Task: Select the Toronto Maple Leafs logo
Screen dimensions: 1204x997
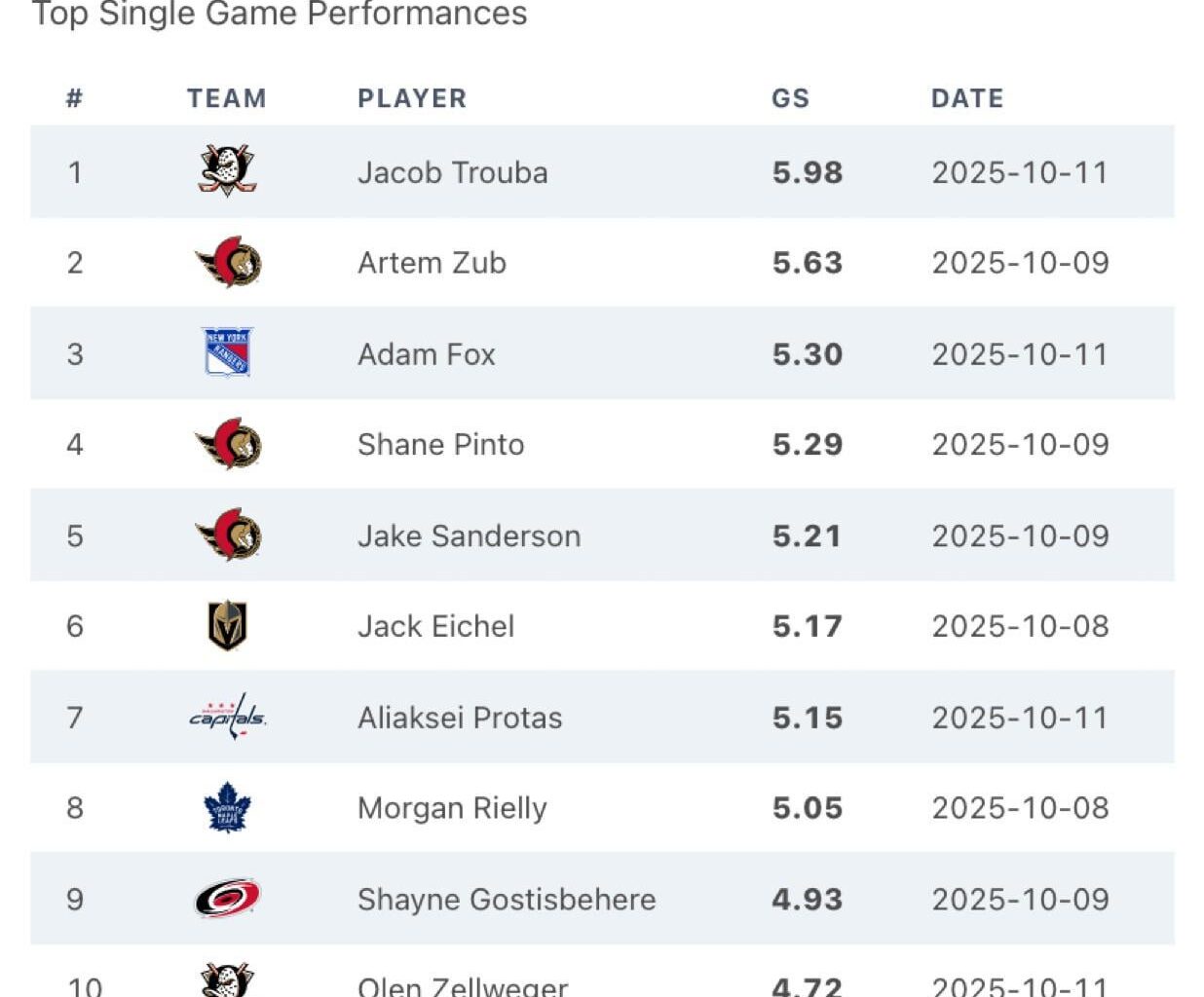Action: point(225,808)
